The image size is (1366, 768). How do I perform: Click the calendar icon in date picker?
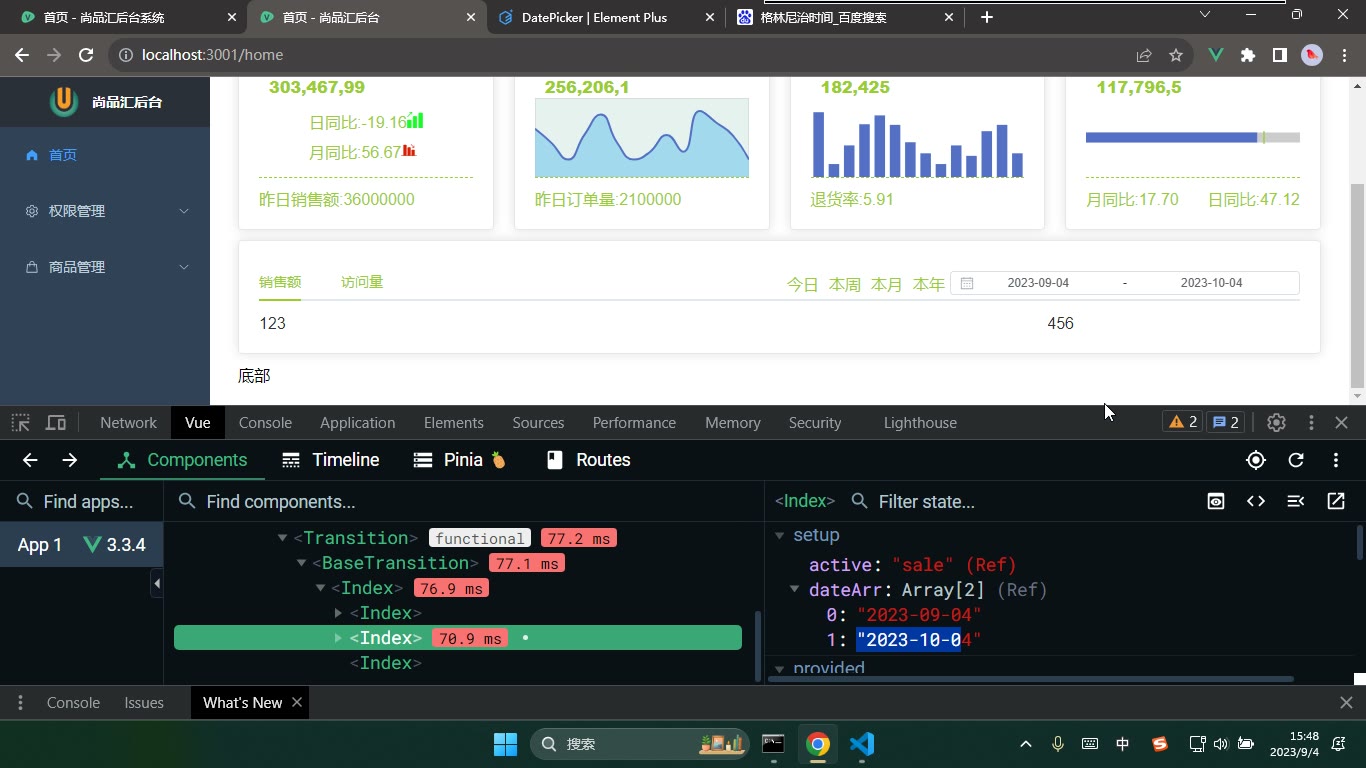[x=967, y=283]
